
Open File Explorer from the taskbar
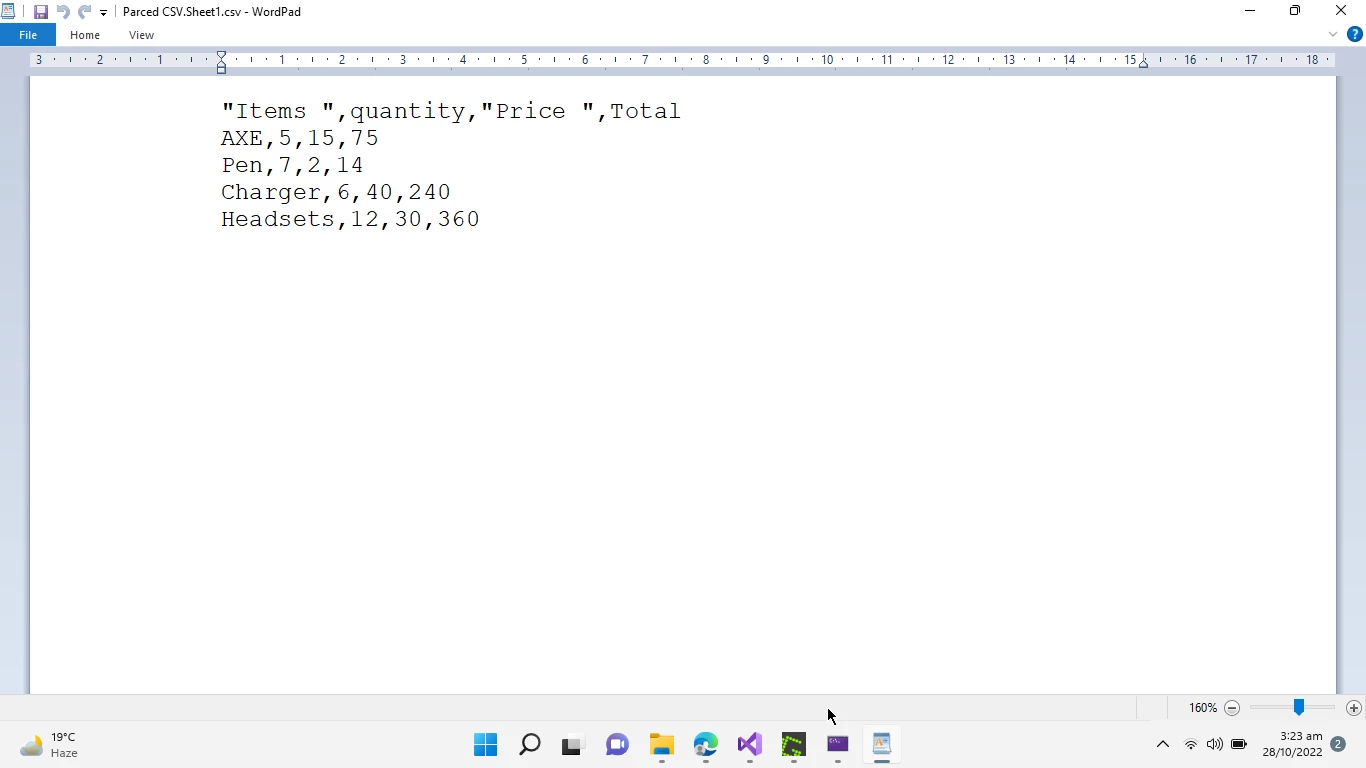pyautogui.click(x=662, y=745)
